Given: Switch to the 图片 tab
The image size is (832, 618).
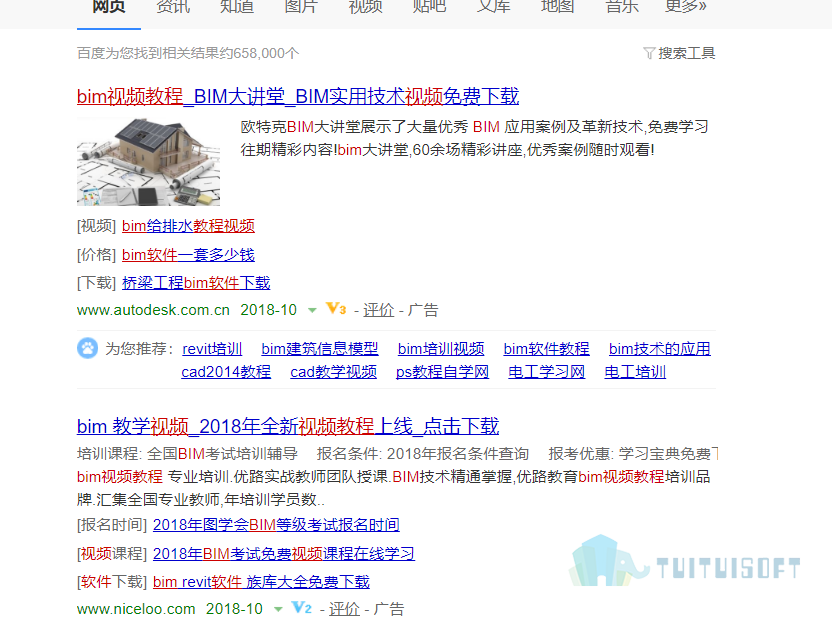Looking at the screenshot, I should pyautogui.click(x=301, y=7).
